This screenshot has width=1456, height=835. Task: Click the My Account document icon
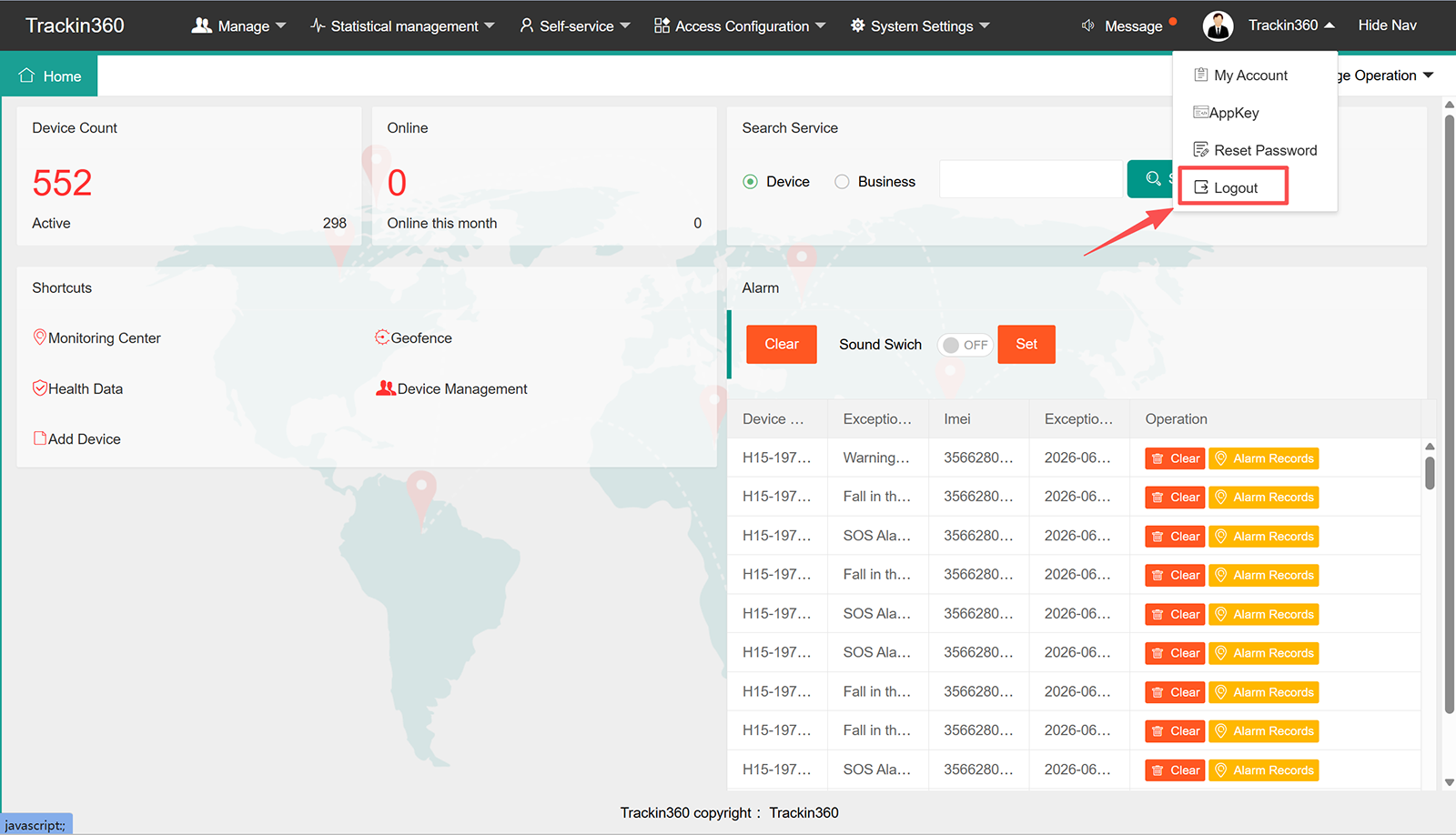click(x=1201, y=75)
